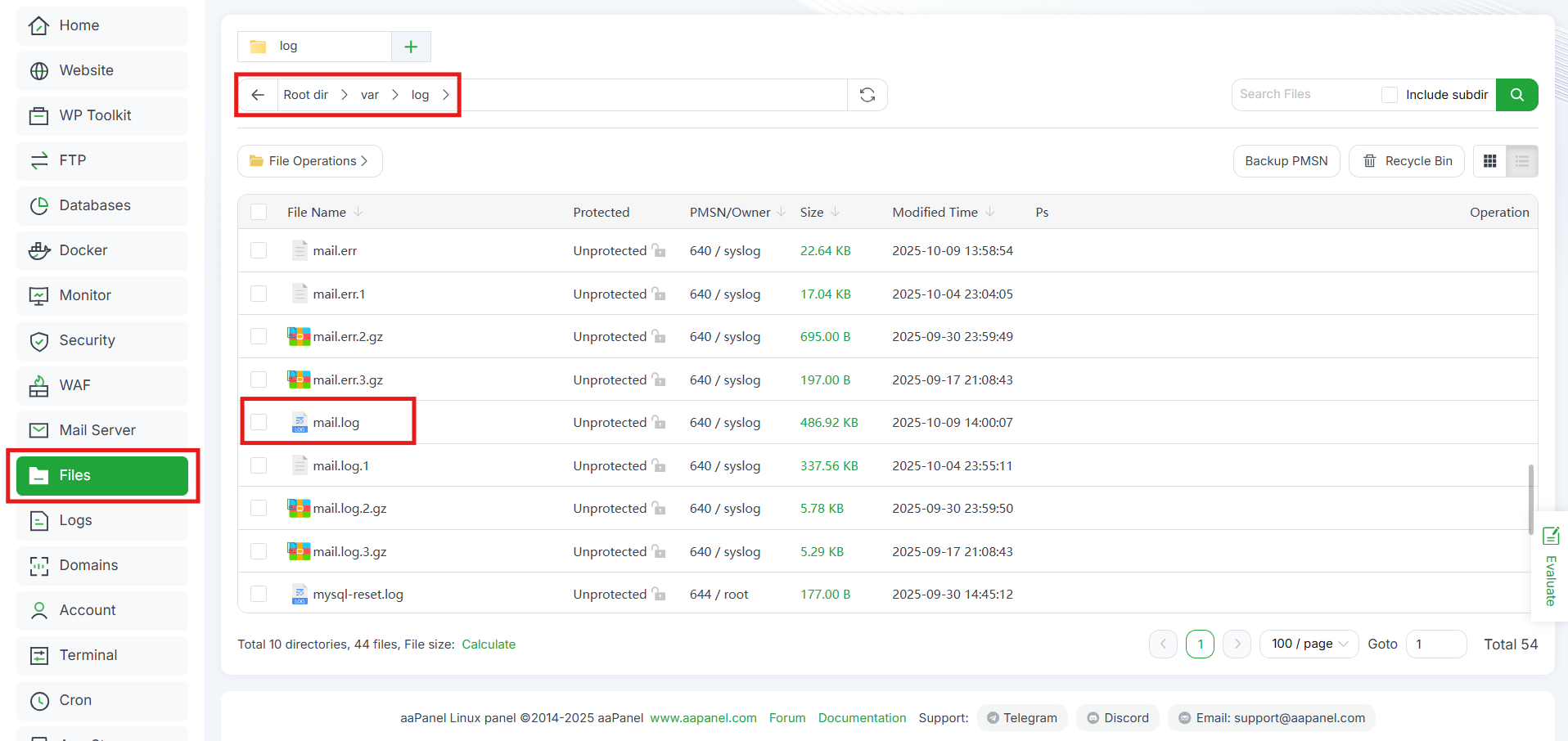Click the Search Files input field
This screenshot has width=1568, height=741.
1305,95
